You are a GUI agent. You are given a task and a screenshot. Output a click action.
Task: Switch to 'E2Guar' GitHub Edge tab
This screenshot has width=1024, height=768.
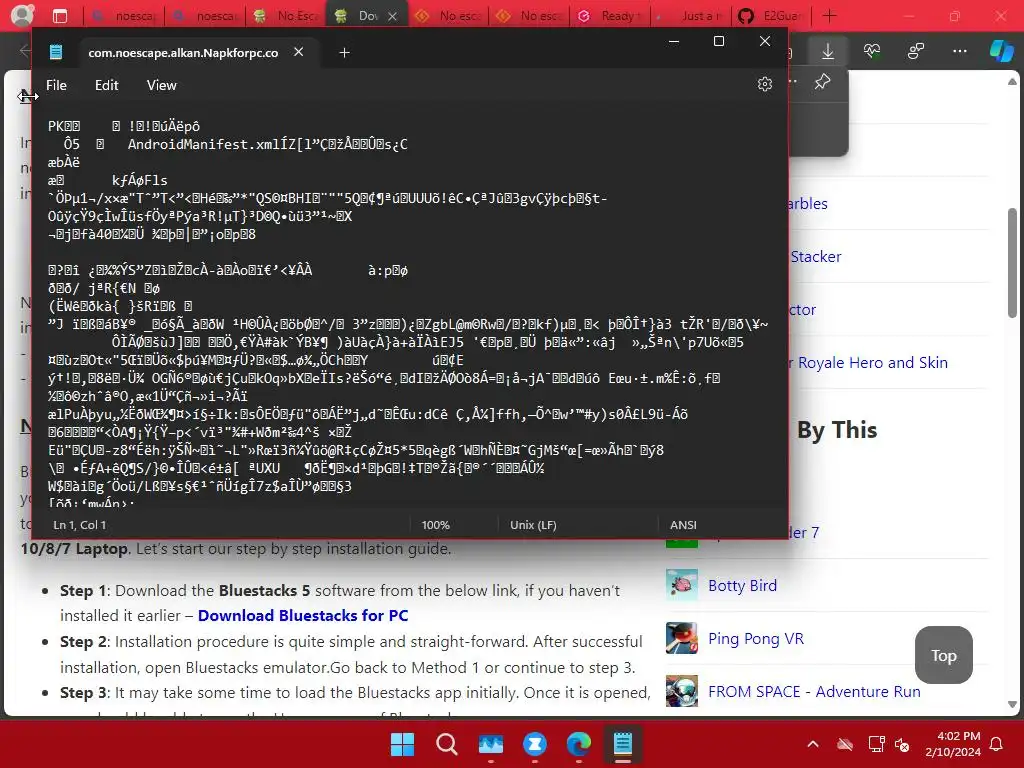click(772, 16)
